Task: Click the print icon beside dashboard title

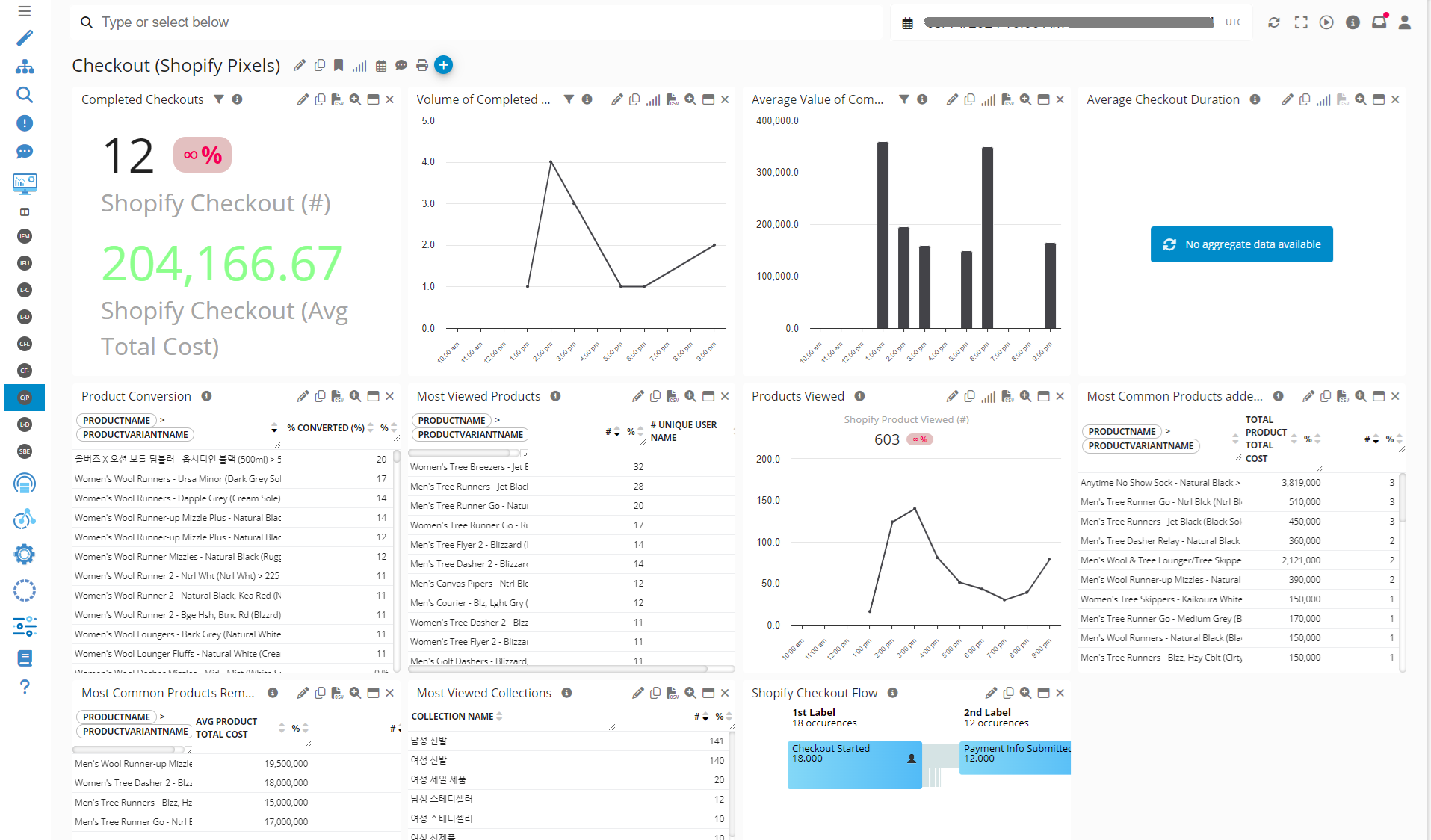Action: point(422,66)
